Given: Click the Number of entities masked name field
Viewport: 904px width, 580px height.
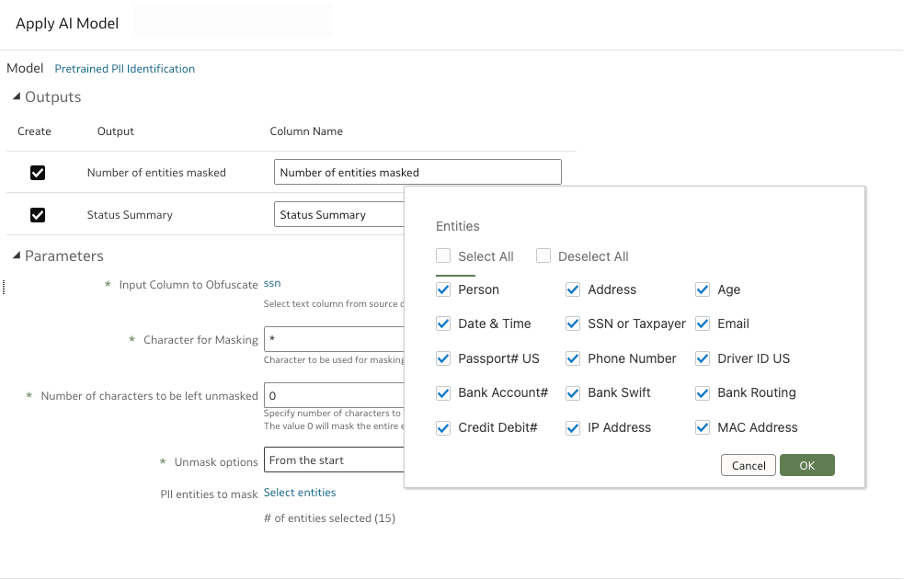Looking at the screenshot, I should tap(417, 172).
